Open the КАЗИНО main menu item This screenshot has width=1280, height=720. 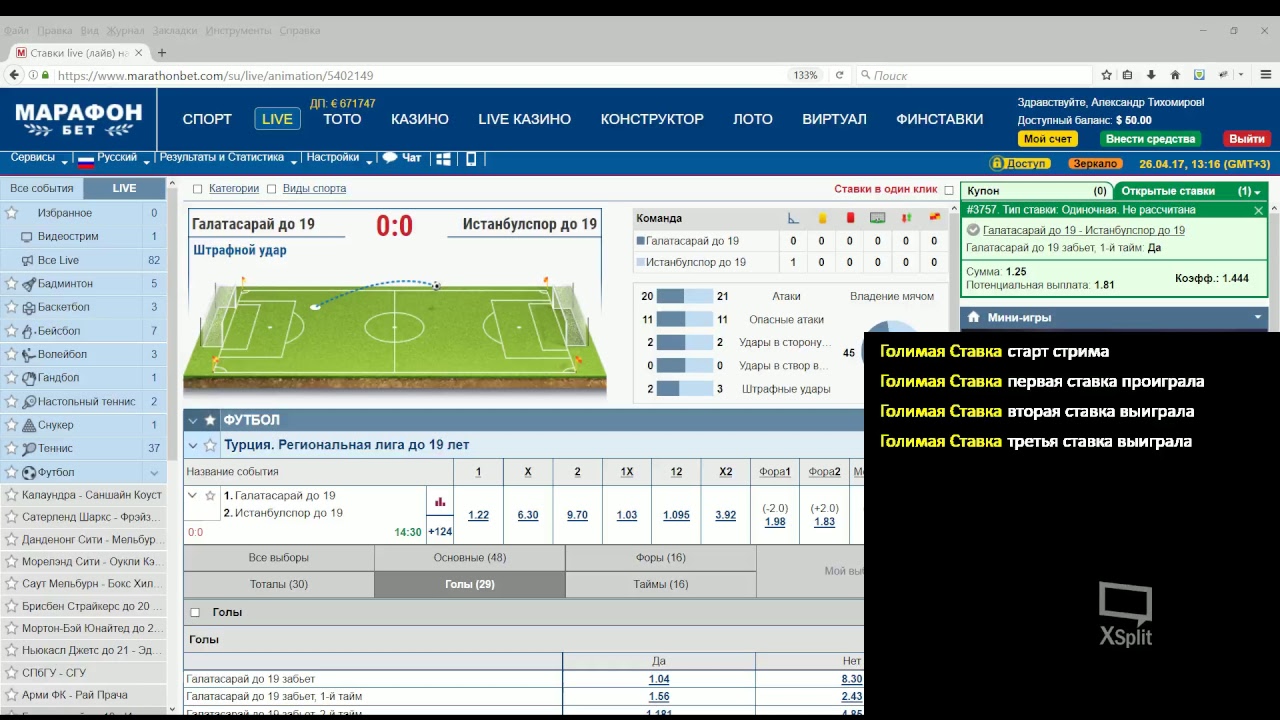coord(420,119)
